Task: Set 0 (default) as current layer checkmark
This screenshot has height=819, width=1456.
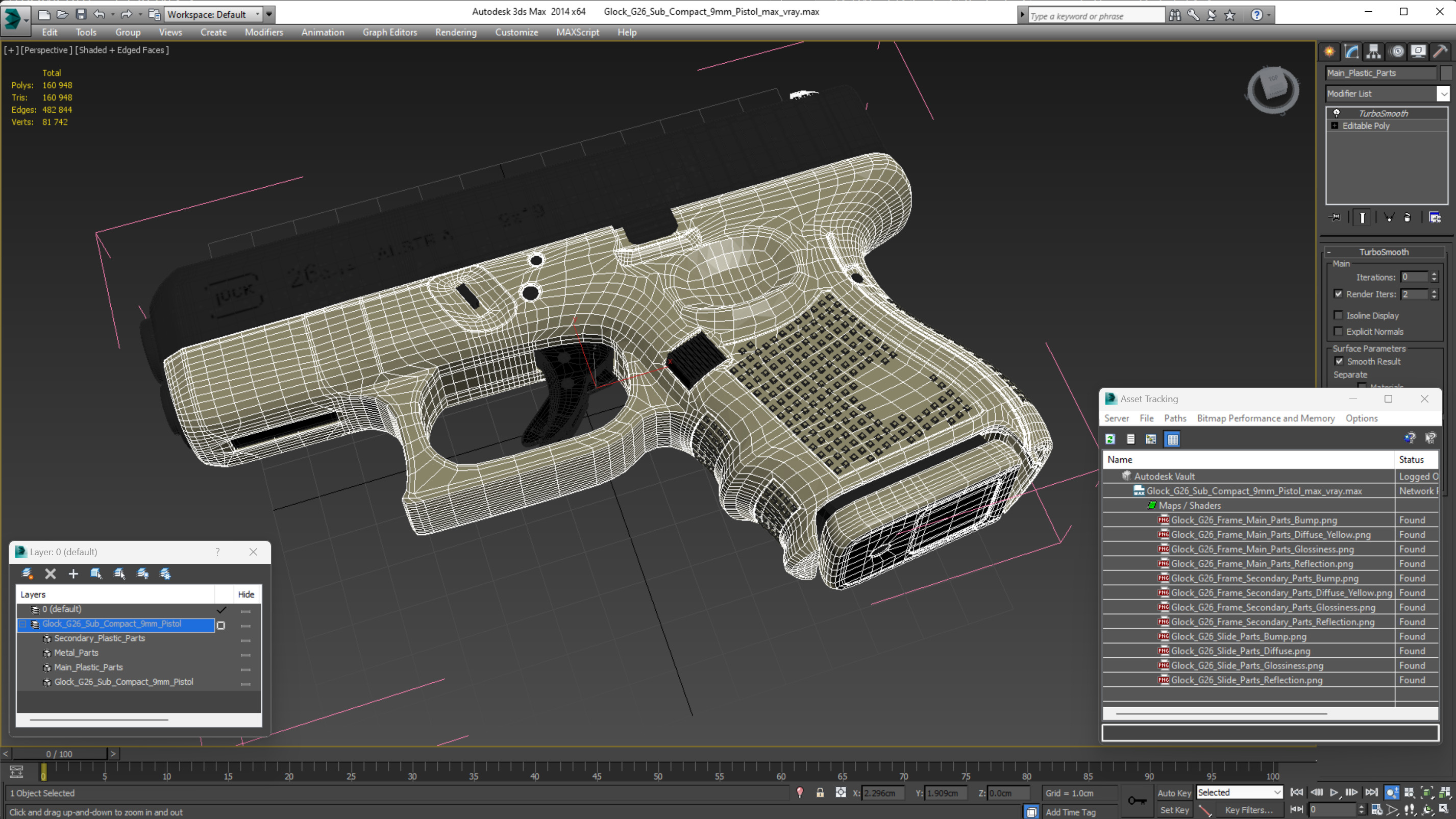Action: (x=221, y=610)
